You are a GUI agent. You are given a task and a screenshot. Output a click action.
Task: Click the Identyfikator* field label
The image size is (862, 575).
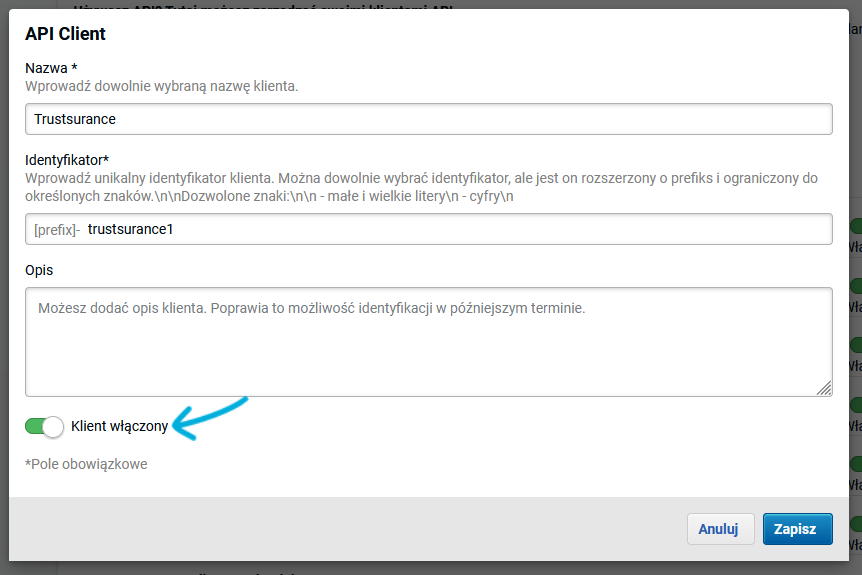coord(67,160)
